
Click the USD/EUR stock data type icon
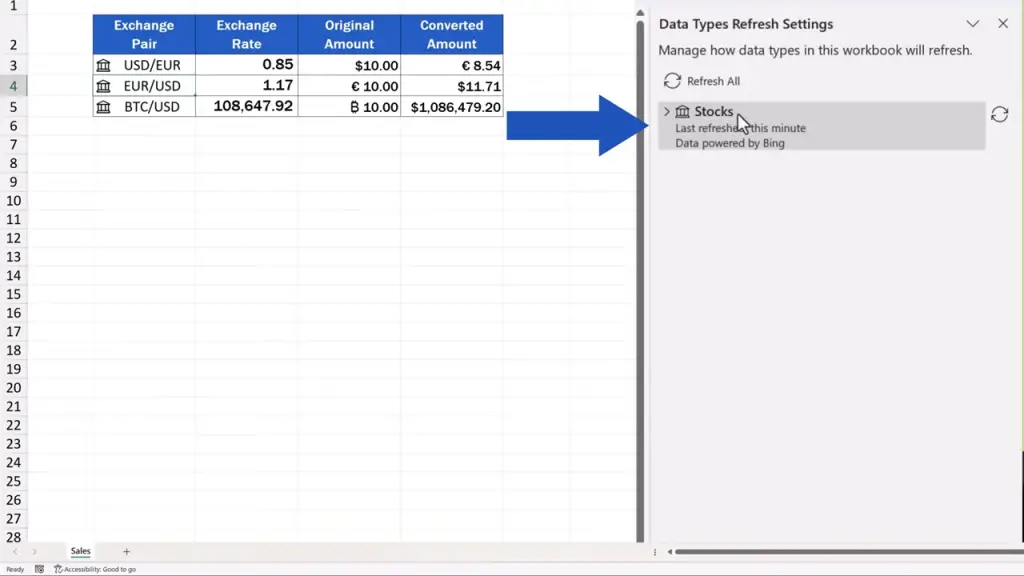103,66
